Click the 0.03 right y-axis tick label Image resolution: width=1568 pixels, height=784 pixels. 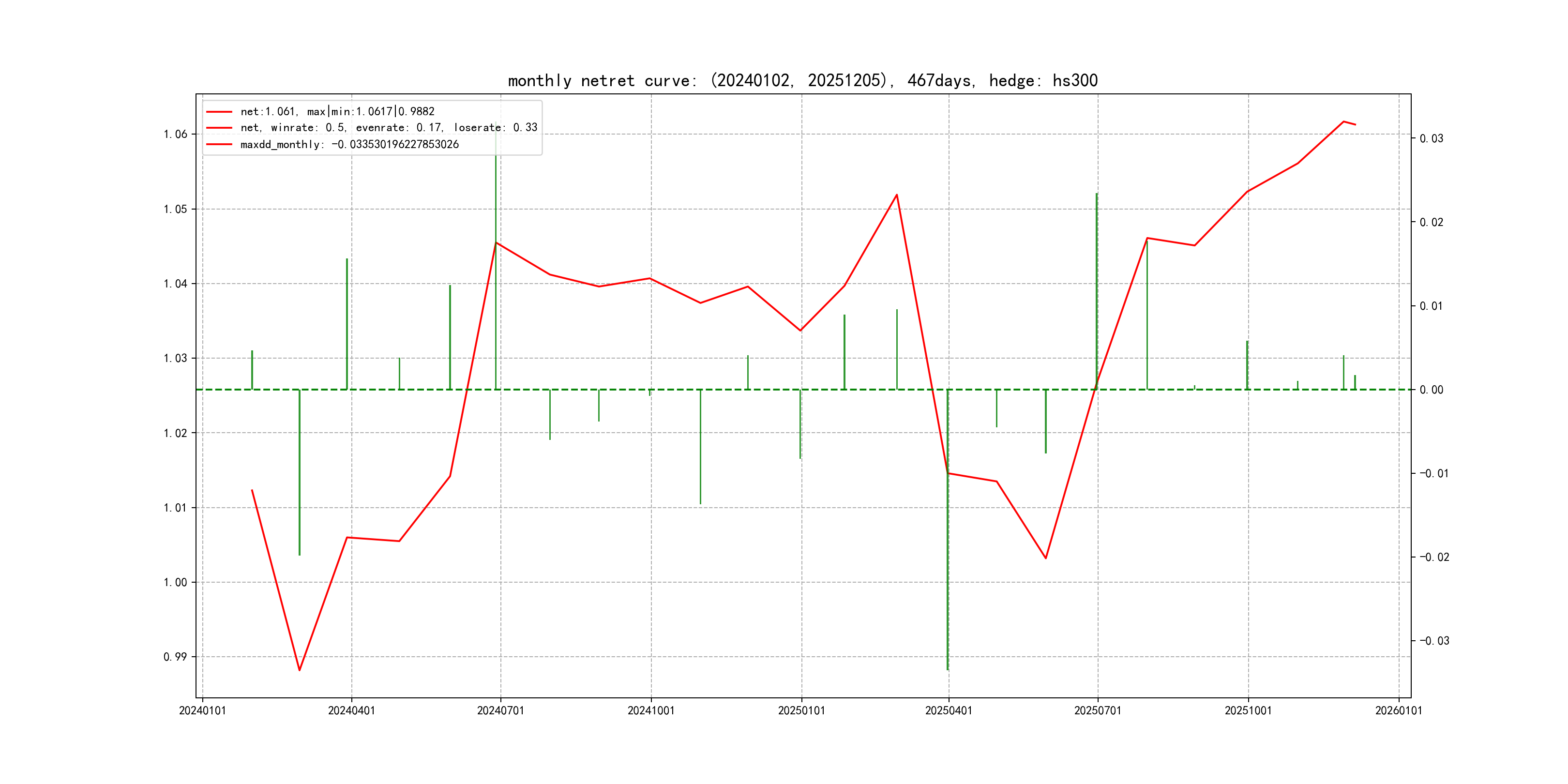tap(1431, 139)
